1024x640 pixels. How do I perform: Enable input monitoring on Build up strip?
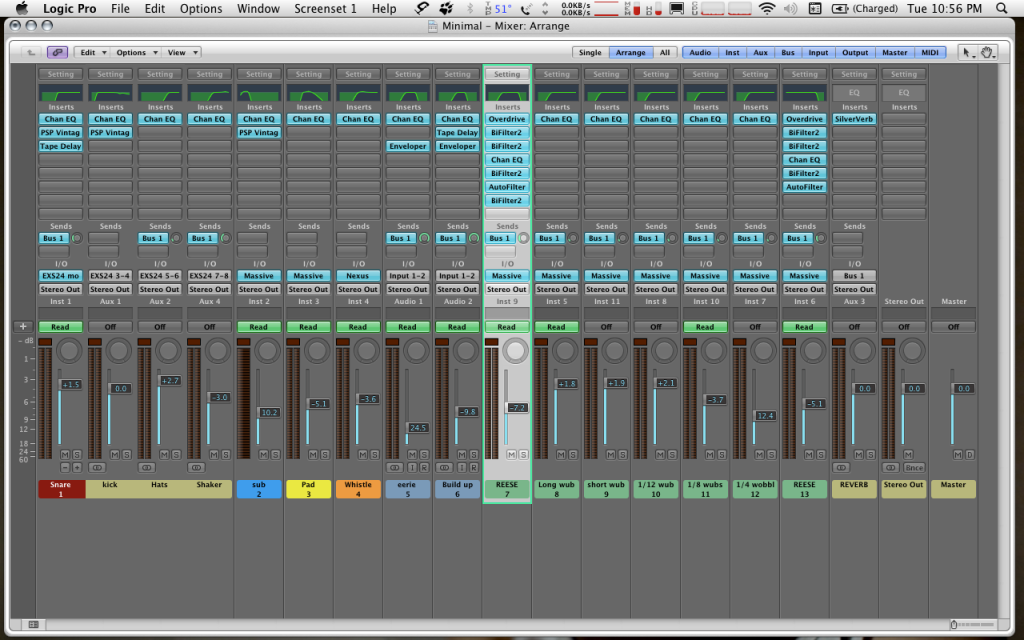click(x=462, y=468)
